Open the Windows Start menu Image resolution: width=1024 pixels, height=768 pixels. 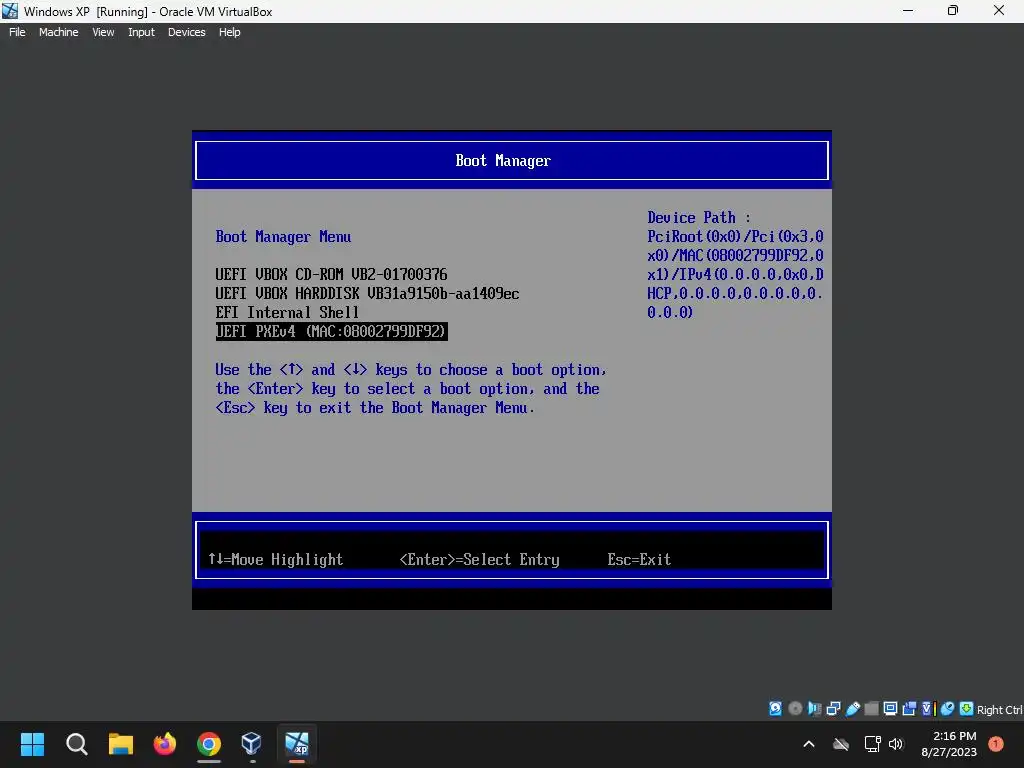(x=32, y=744)
